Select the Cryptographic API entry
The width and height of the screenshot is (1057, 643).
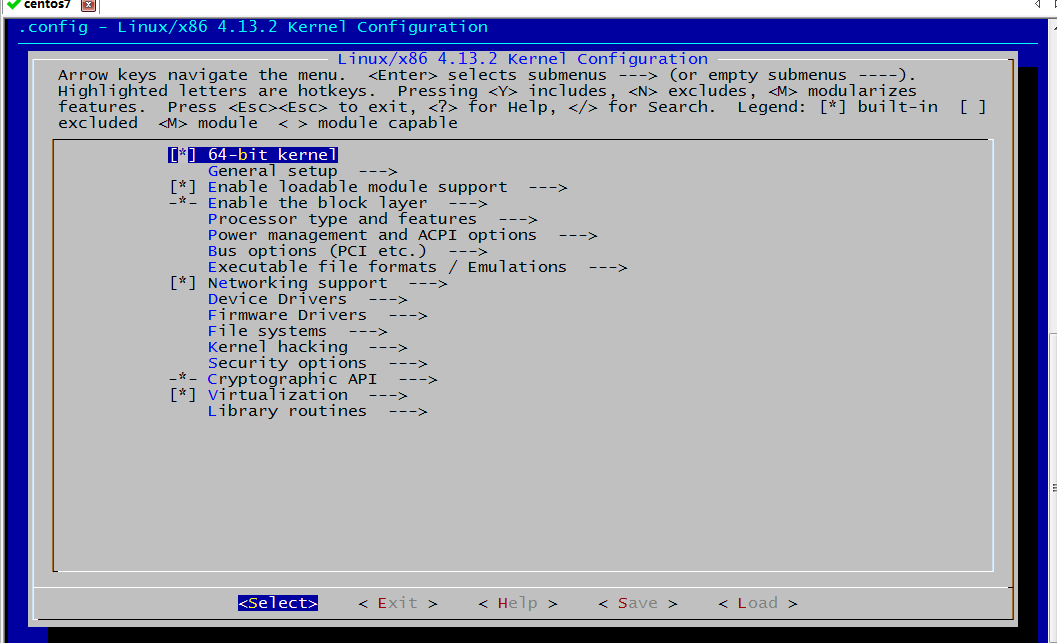tap(292, 379)
